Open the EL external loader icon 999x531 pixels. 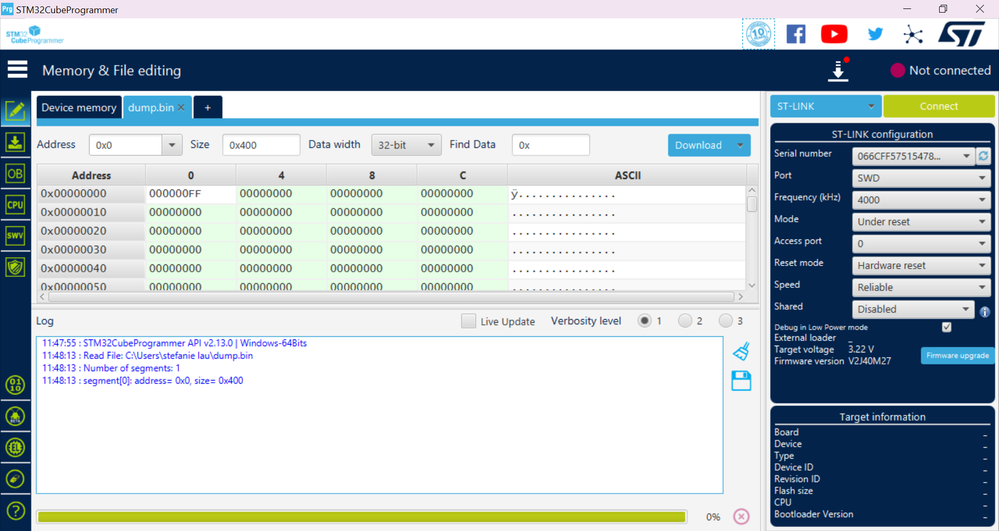click(x=15, y=447)
